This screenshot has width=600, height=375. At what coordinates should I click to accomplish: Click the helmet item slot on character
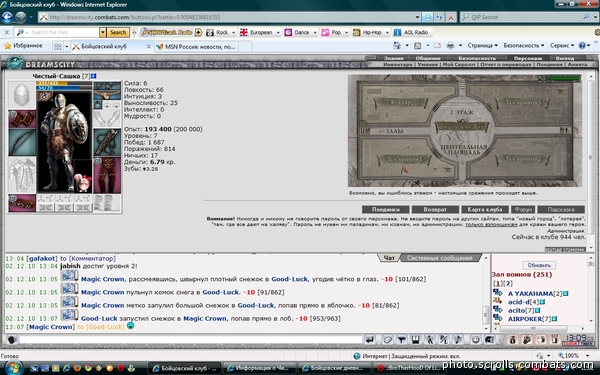coord(22,95)
